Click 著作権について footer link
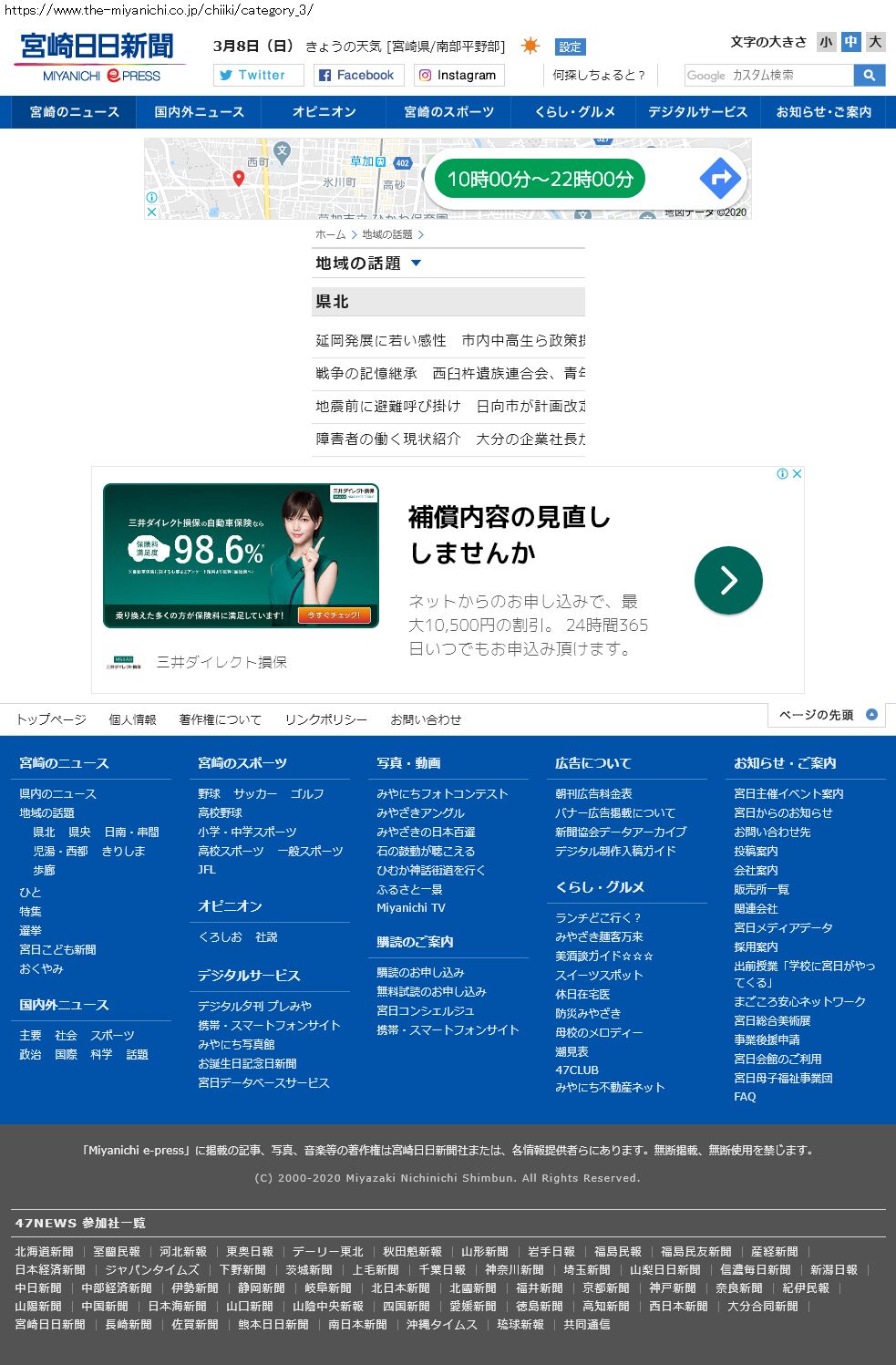Image resolution: width=896 pixels, height=1365 pixels. click(221, 719)
